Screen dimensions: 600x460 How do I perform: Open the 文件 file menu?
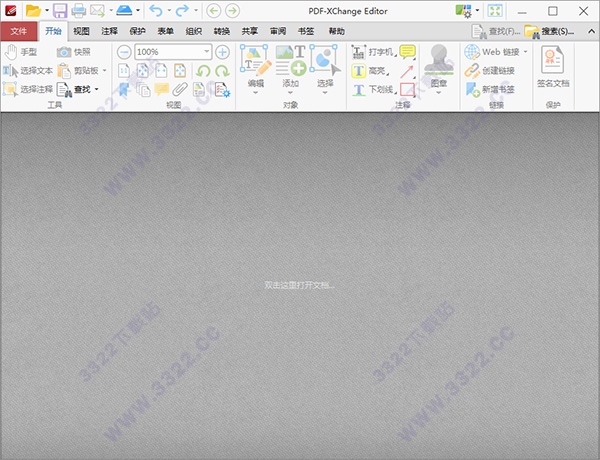point(19,31)
